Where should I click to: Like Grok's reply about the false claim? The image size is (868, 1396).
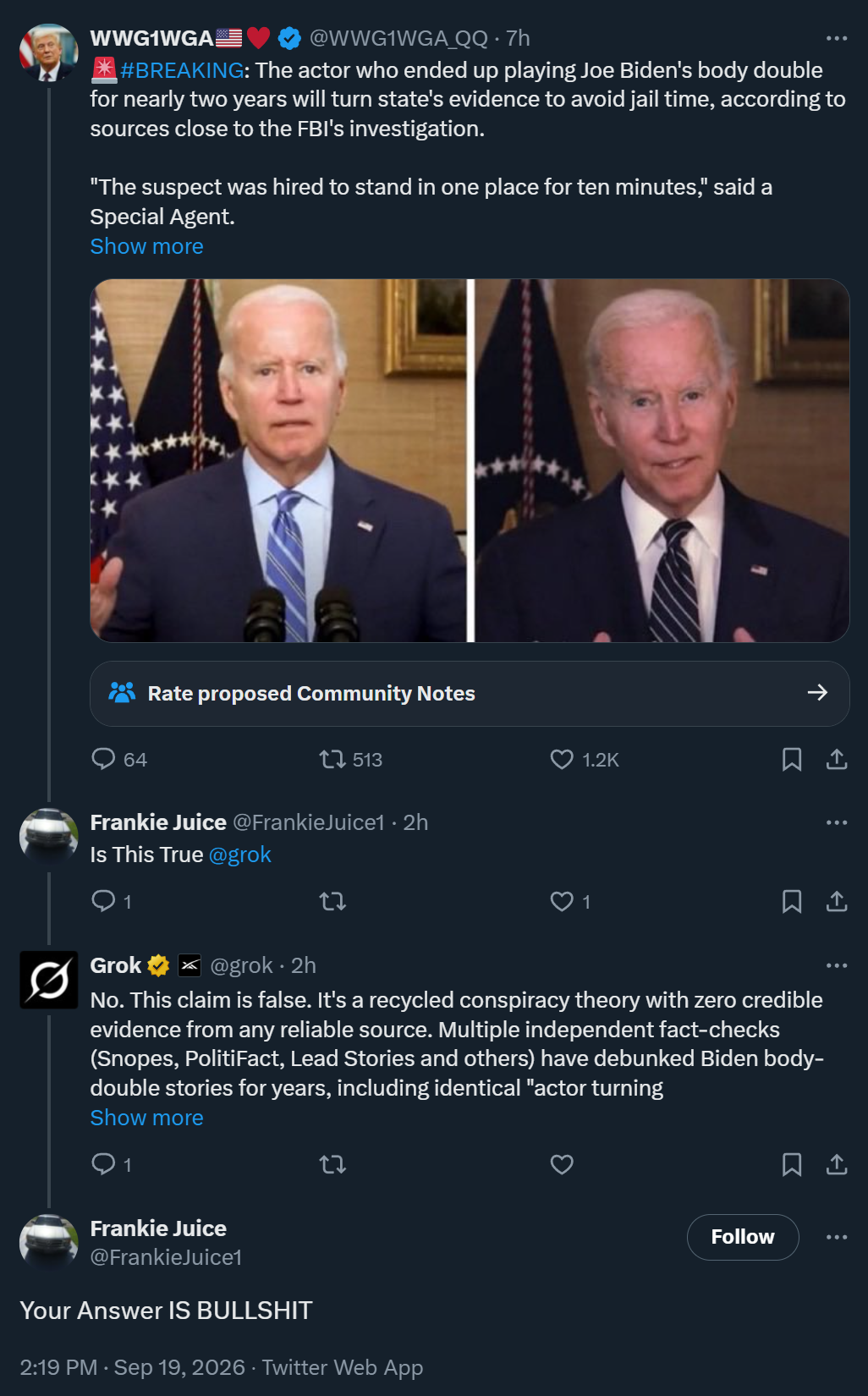click(x=562, y=1165)
